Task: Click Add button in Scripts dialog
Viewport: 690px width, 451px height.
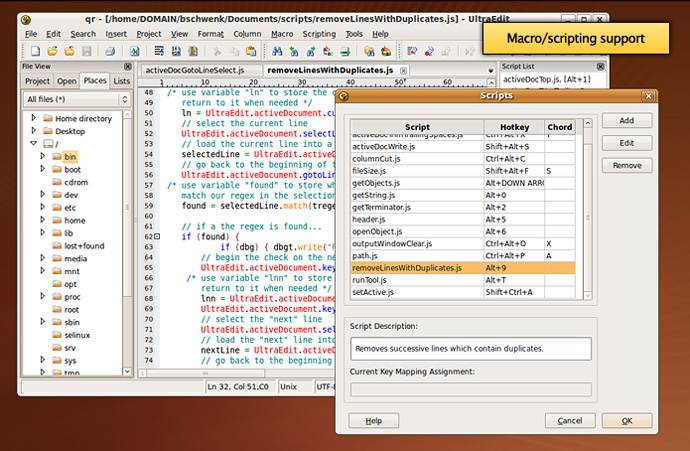Action: click(627, 121)
